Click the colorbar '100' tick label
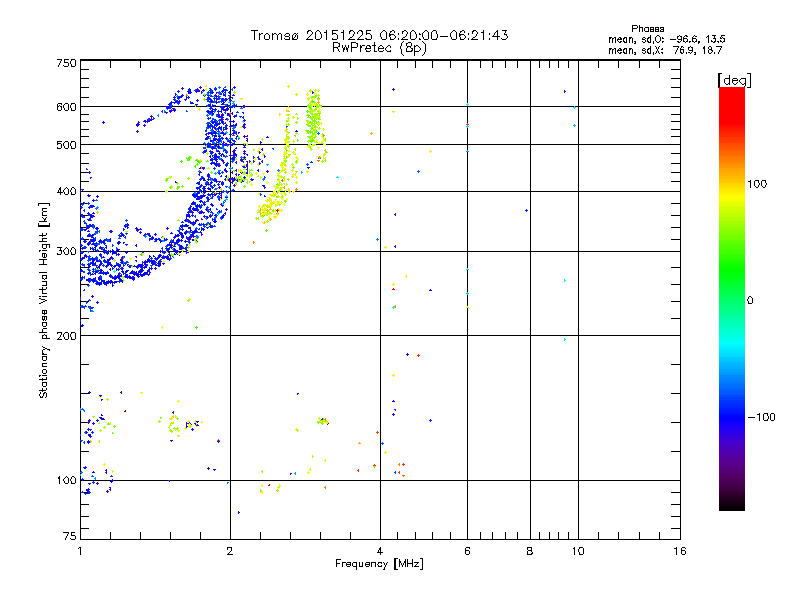 tap(757, 184)
